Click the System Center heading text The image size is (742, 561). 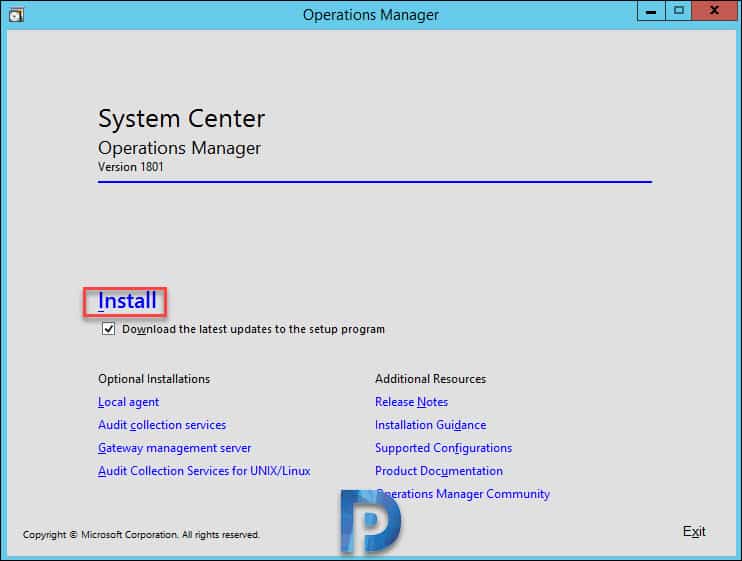(x=181, y=119)
